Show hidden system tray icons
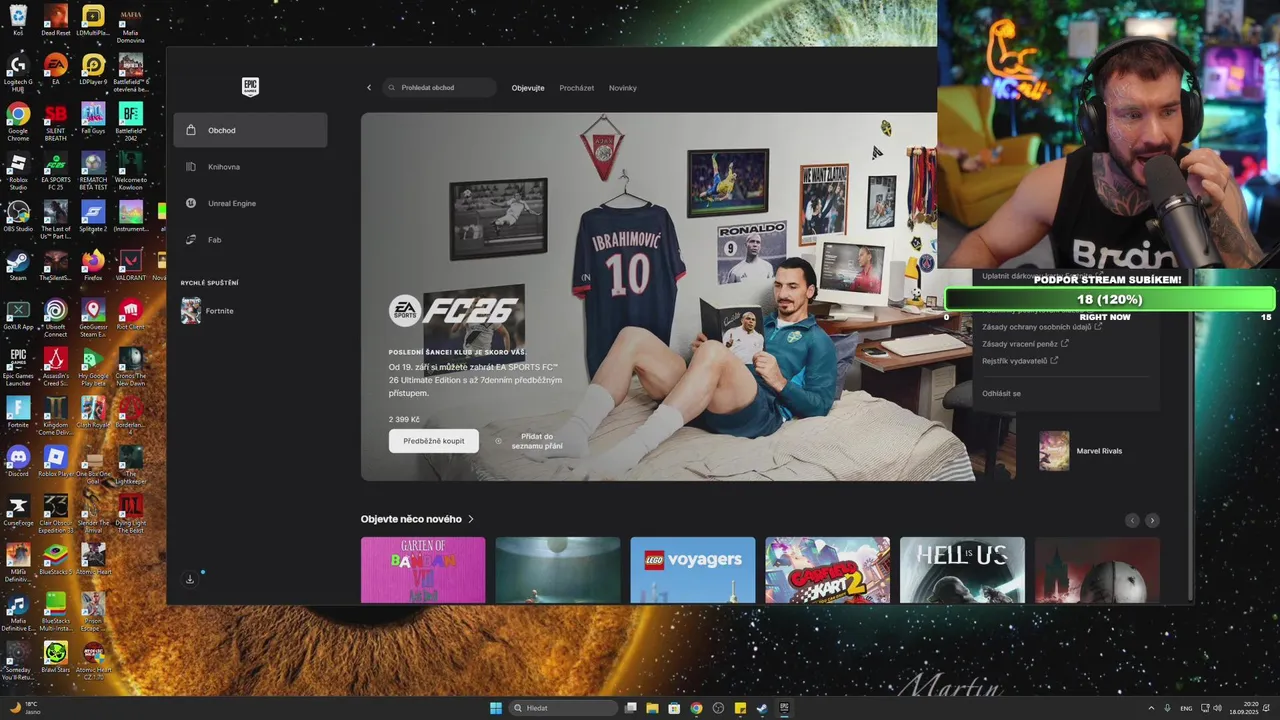This screenshot has height=720, width=1280. [x=1150, y=708]
